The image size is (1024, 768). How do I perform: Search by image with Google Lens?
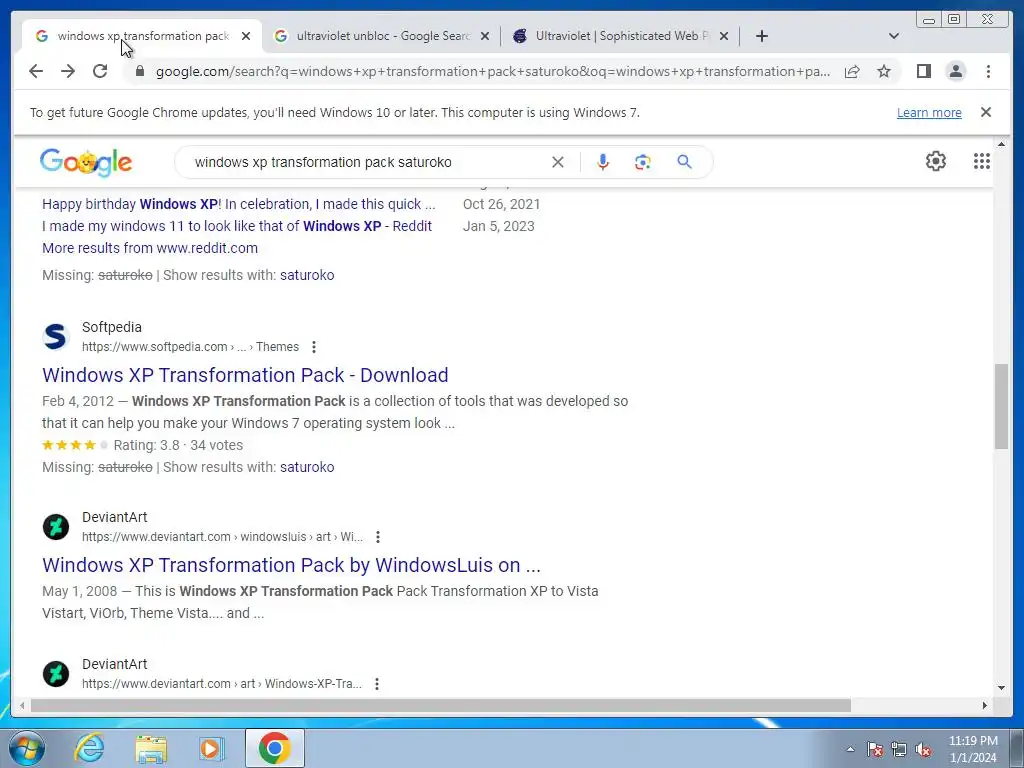tap(643, 162)
